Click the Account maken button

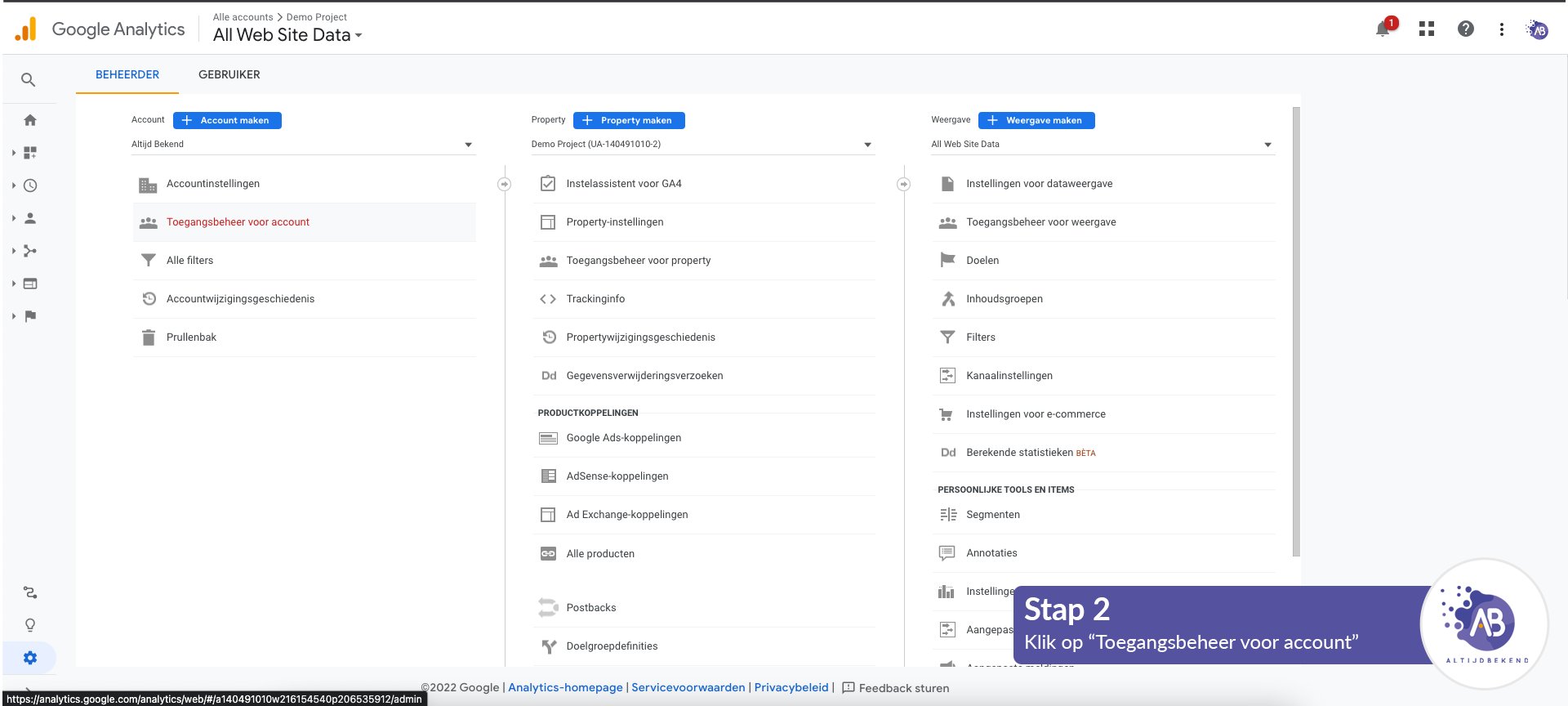coord(227,120)
